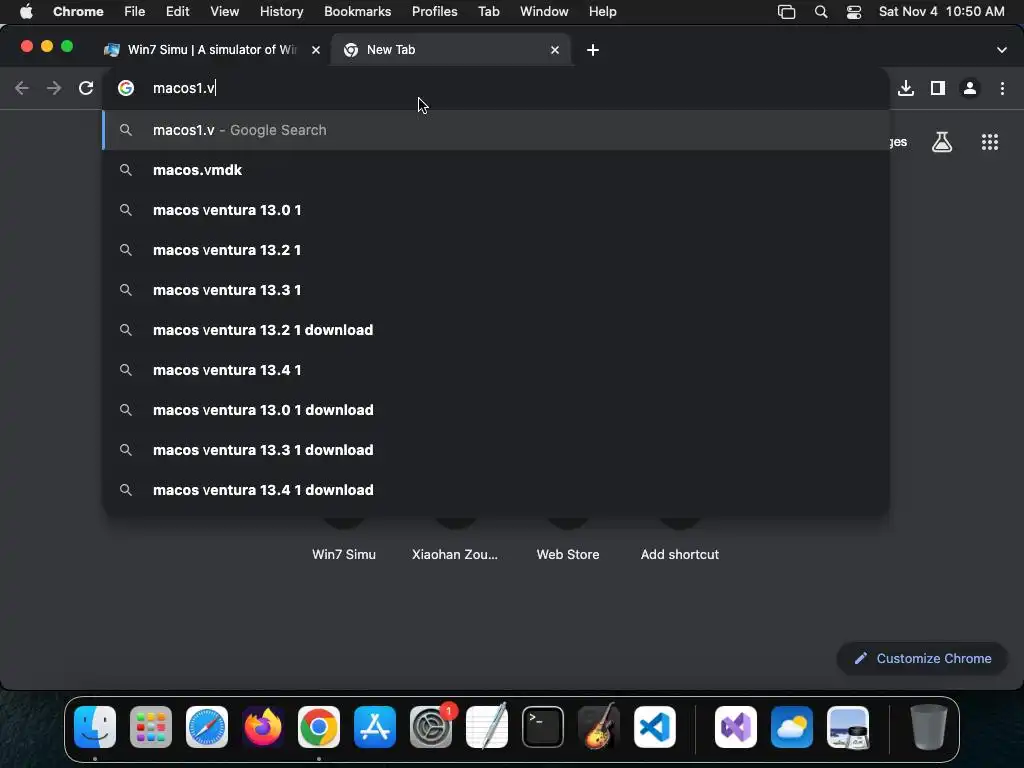Open the Trash in the Dock
This screenshot has width=1024, height=768.
929,727
